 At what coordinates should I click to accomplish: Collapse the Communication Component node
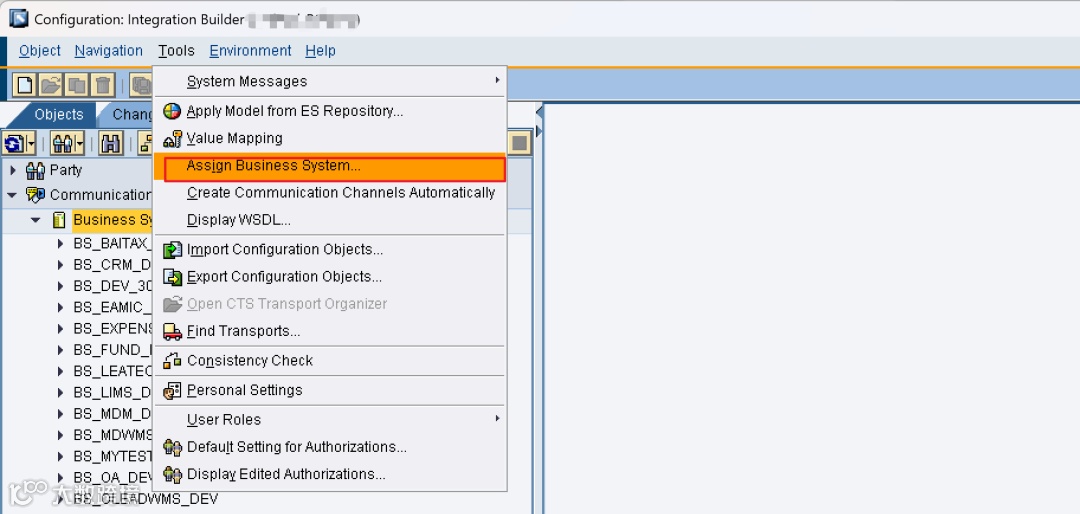[x=12, y=195]
